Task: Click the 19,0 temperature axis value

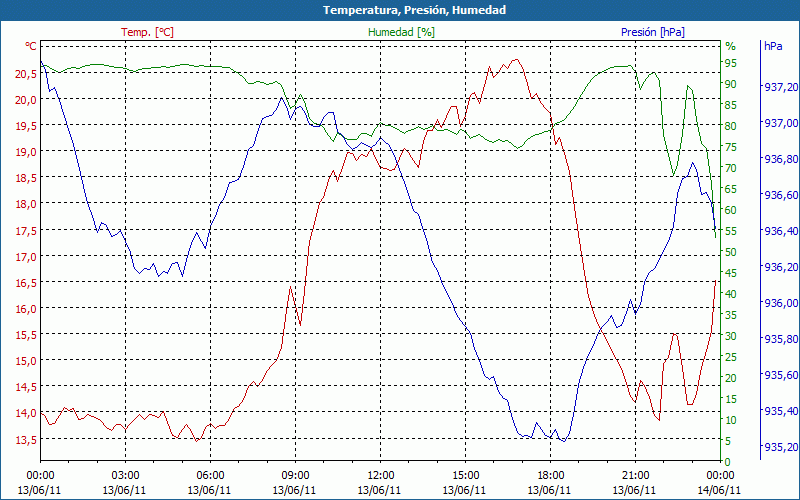Action: tap(26, 152)
